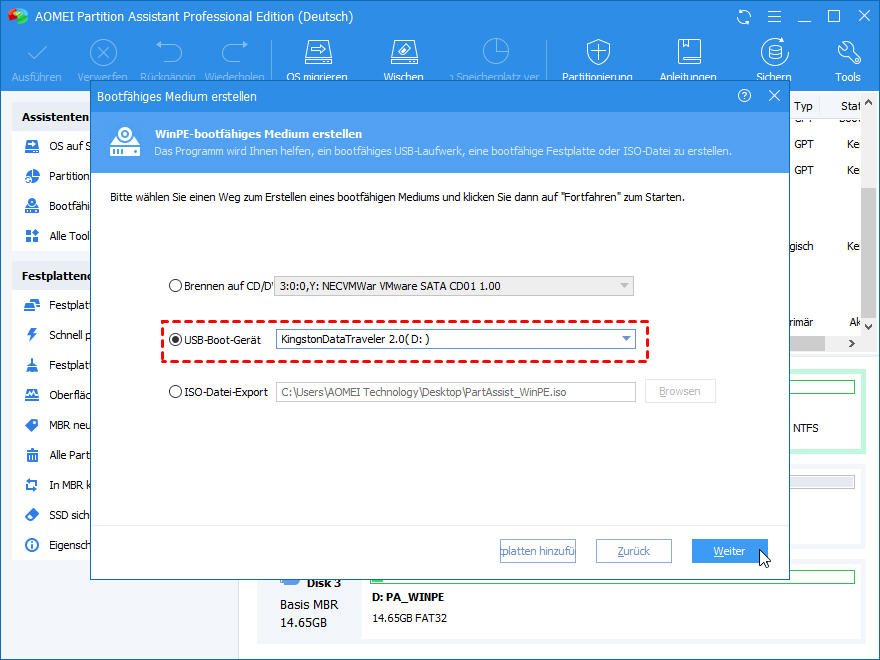Click the Eigenschaften info icon
Screen dimensions: 880x660
pyautogui.click(x=32, y=545)
